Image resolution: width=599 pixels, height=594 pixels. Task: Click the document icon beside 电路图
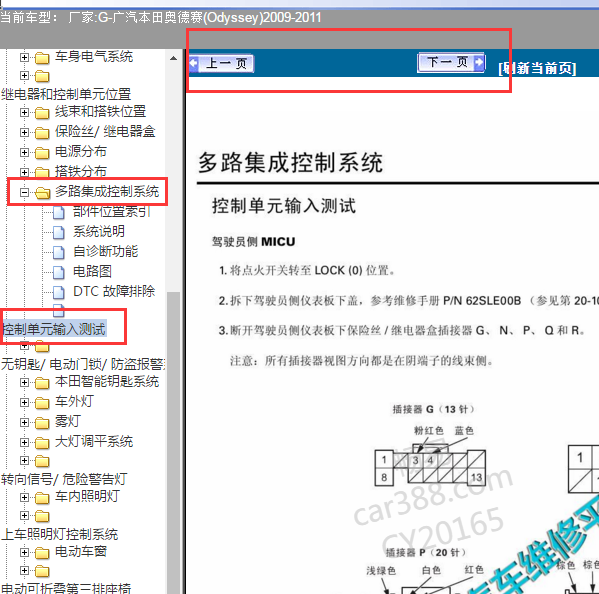[x=58, y=272]
